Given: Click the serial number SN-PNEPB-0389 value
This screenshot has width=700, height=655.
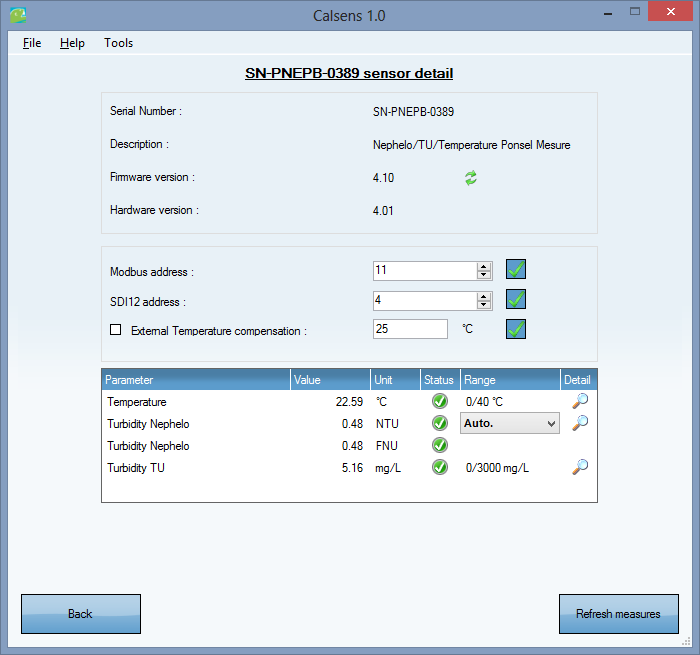Looking at the screenshot, I should click(413, 112).
